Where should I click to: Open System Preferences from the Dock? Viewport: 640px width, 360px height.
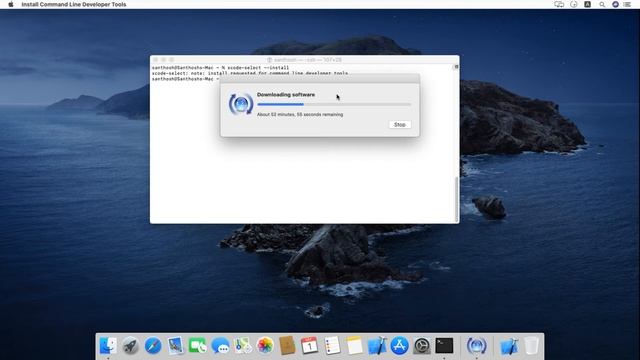click(422, 346)
